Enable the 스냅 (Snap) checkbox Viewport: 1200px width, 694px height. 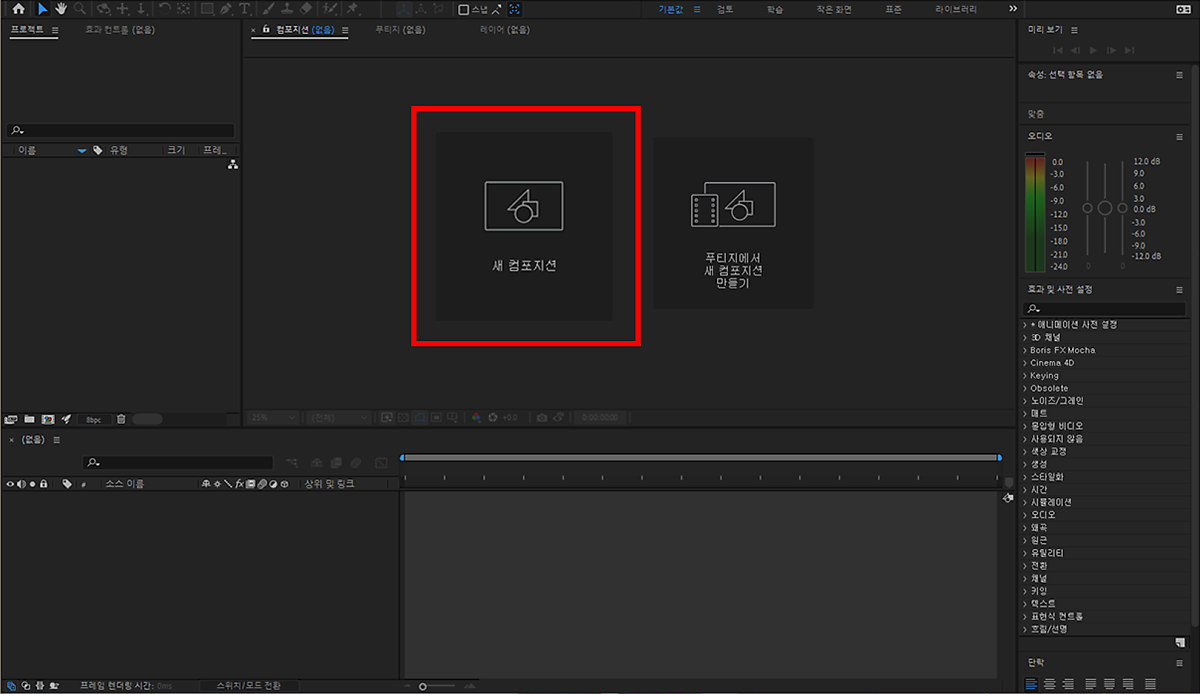(463, 9)
